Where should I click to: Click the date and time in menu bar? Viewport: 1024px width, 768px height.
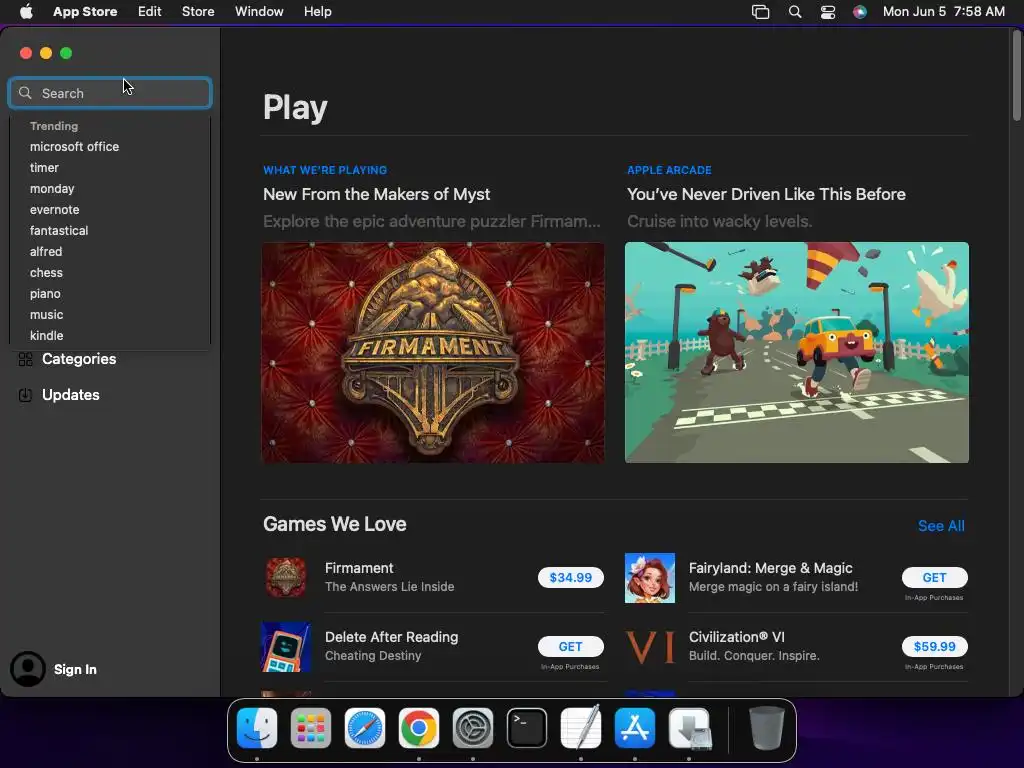(944, 12)
